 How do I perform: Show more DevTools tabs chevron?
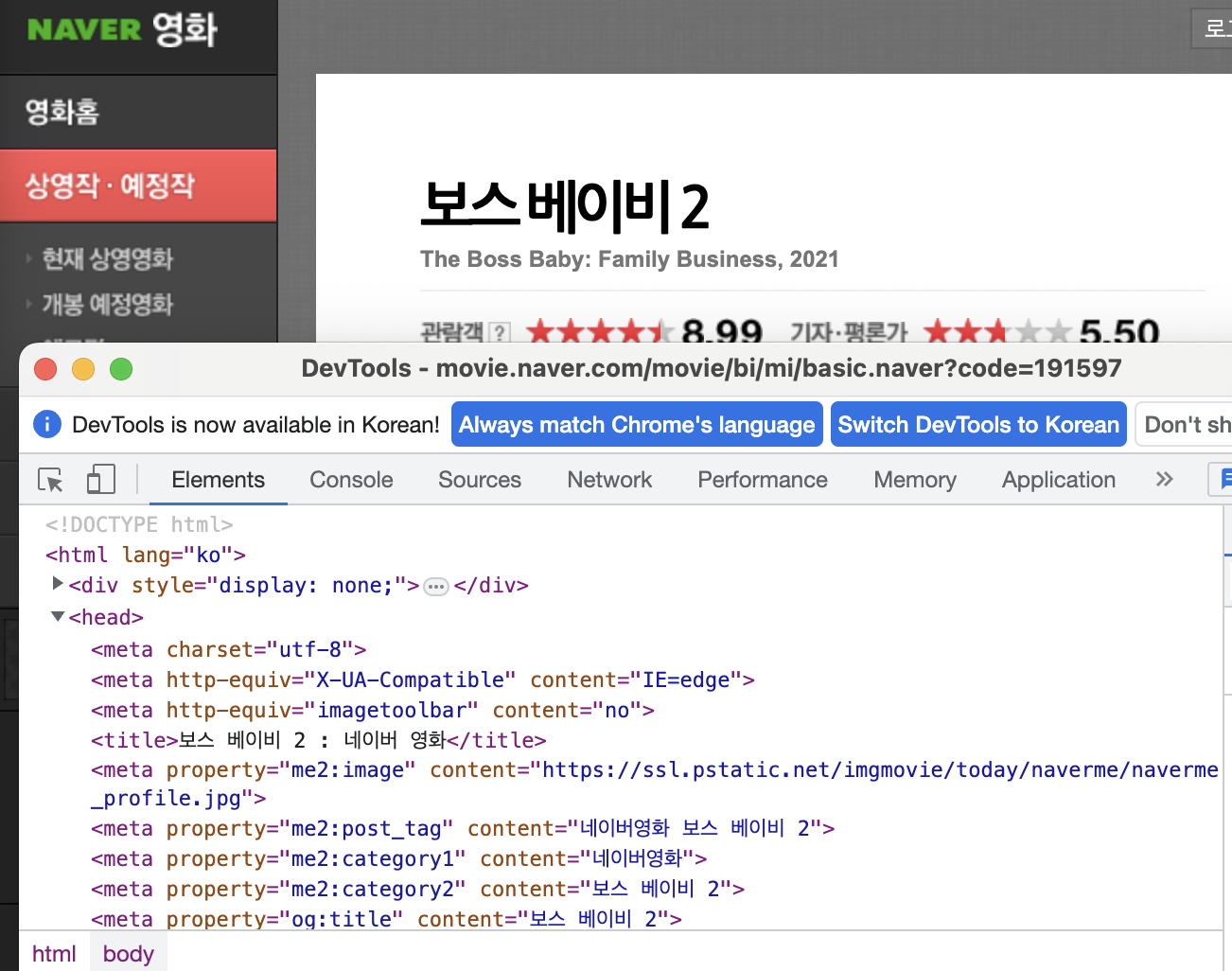(x=1164, y=479)
